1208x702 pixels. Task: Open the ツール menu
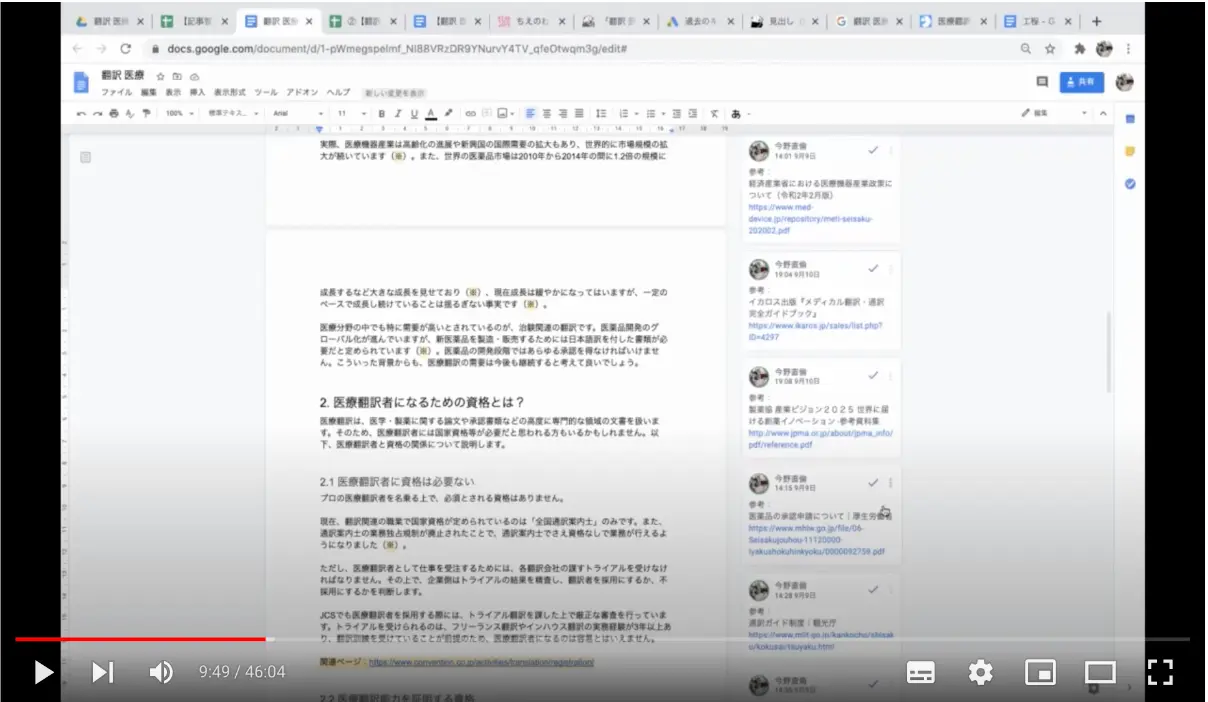point(266,92)
